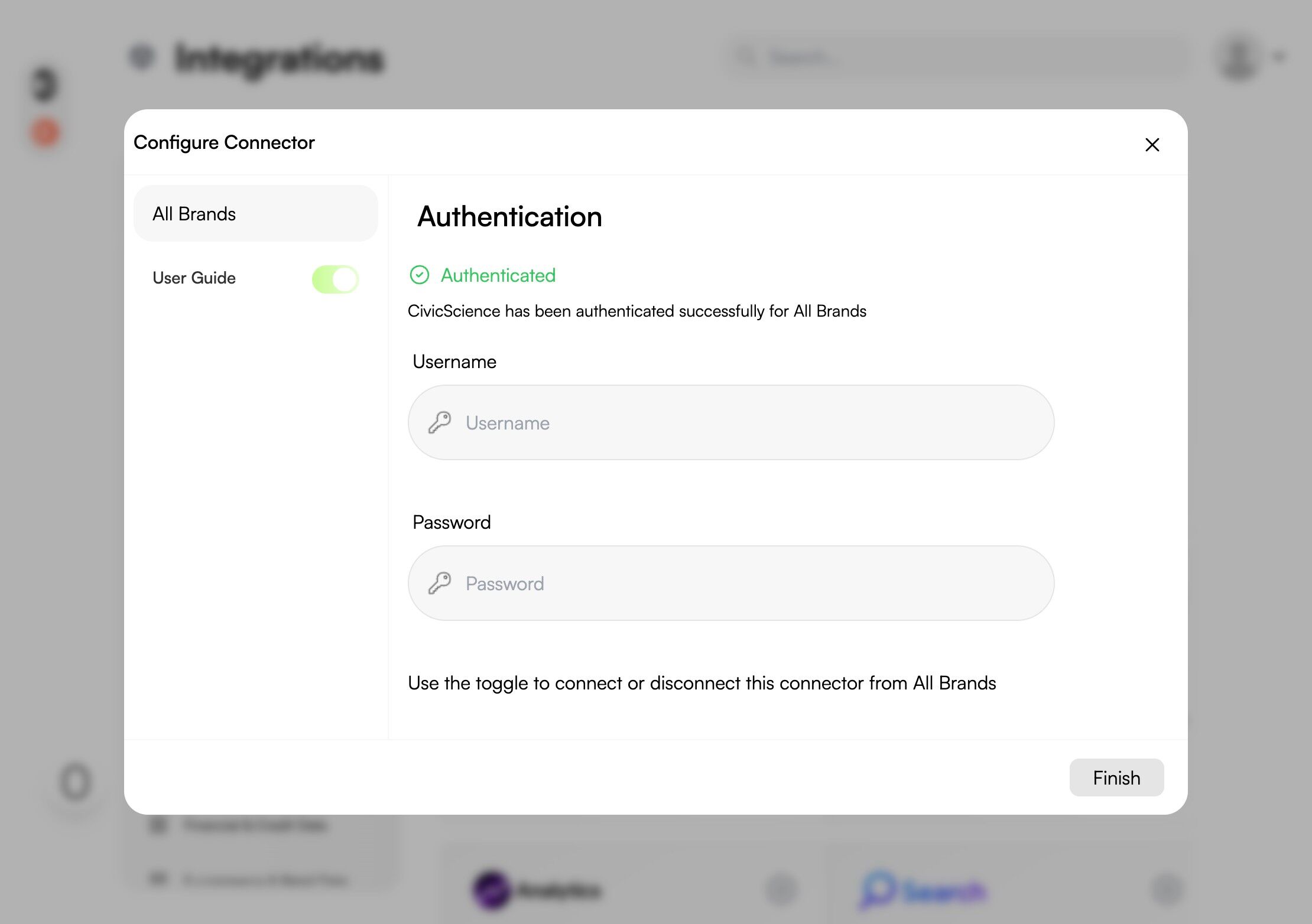This screenshot has width=1312, height=924.
Task: Click the green Authenticated status text
Action: 498,275
